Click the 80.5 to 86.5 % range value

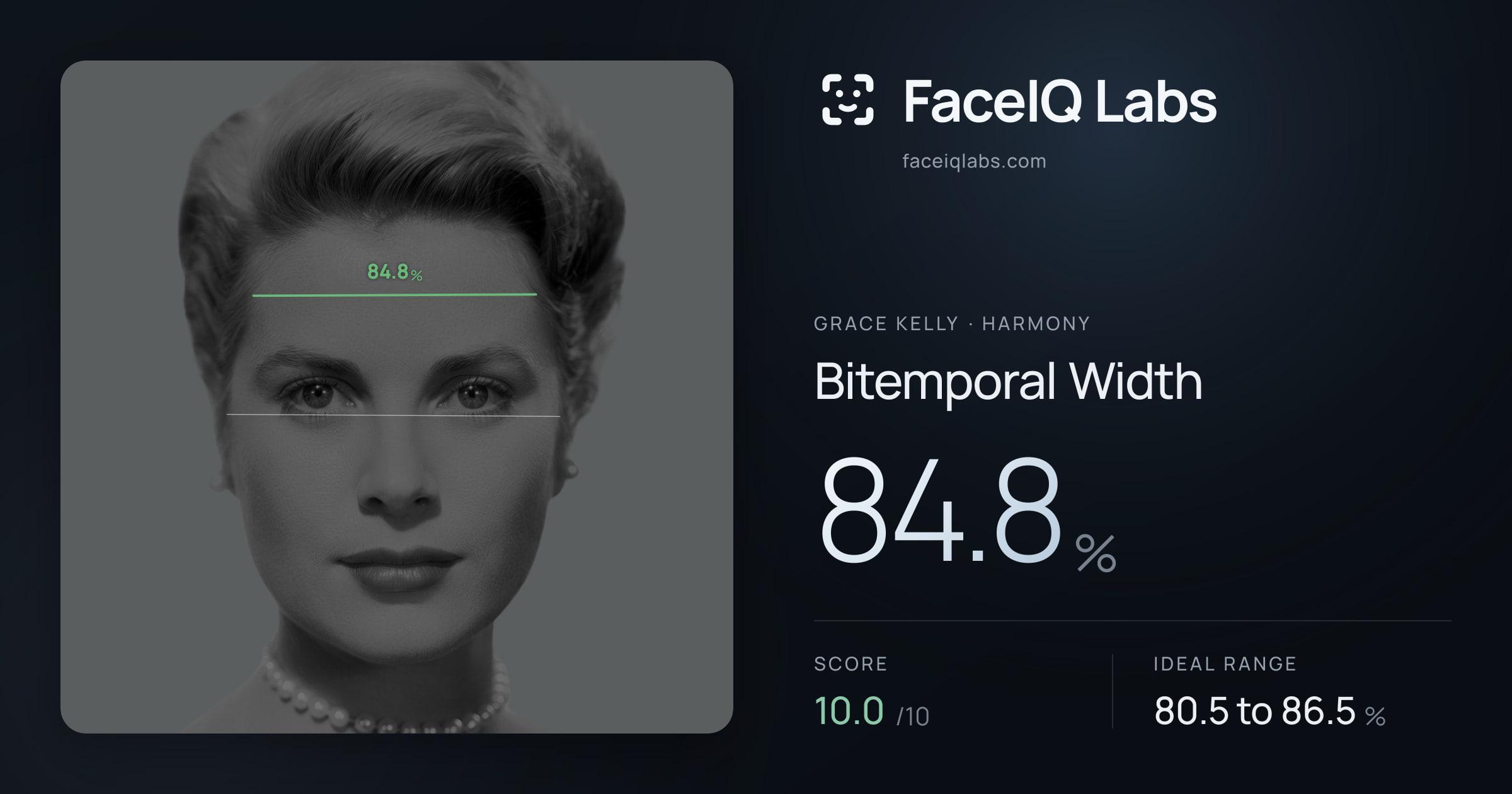click(1269, 711)
